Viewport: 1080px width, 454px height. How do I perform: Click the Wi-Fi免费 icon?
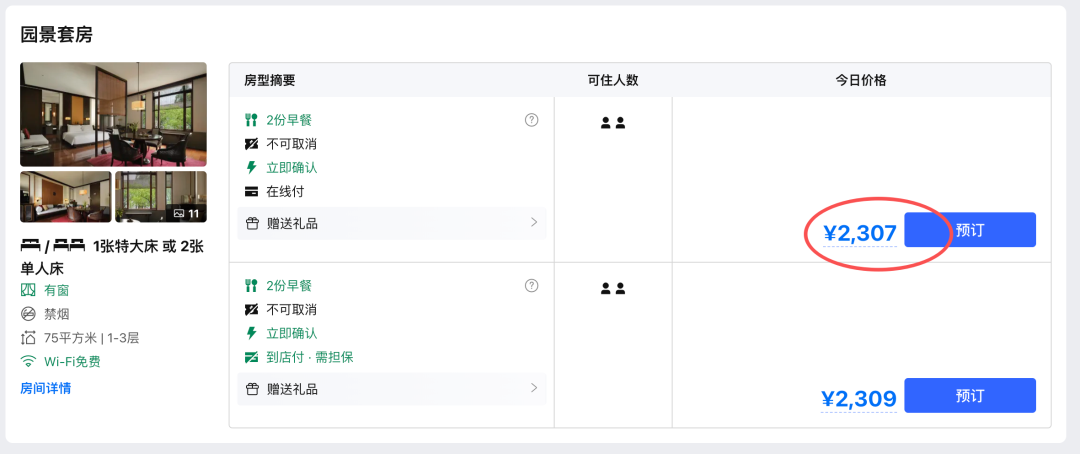28,362
